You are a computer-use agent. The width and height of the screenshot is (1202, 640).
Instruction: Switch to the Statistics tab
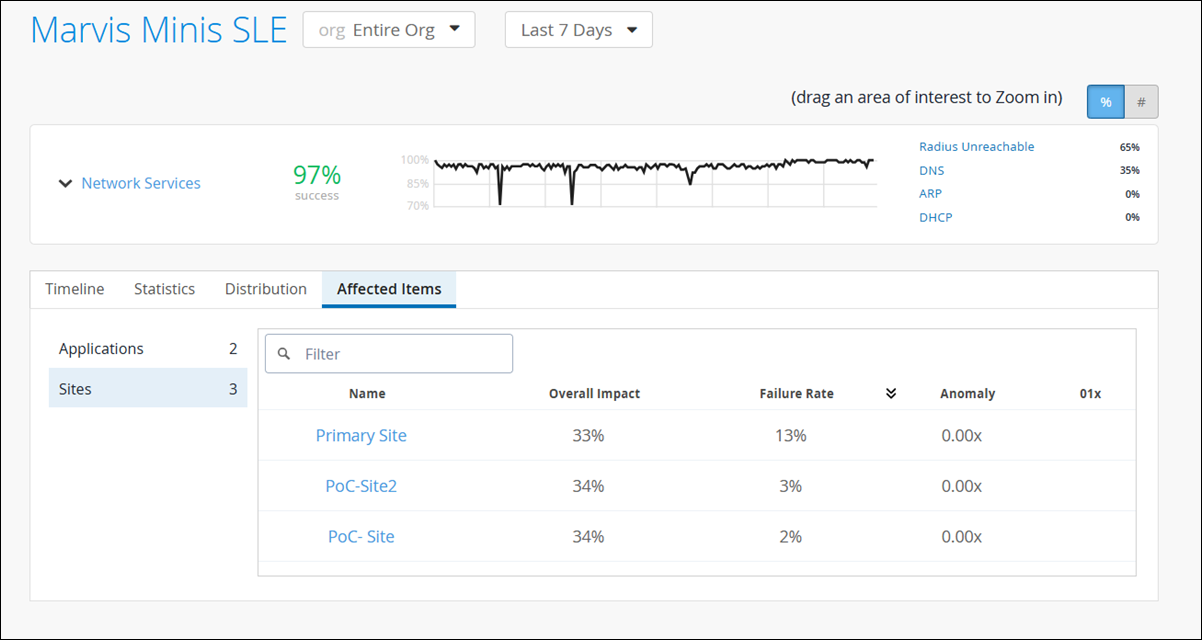164,289
